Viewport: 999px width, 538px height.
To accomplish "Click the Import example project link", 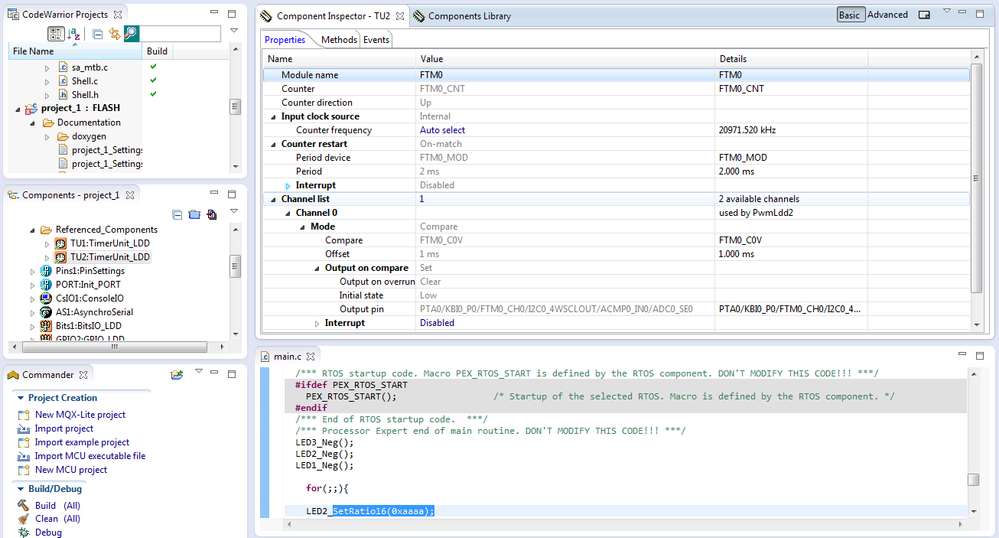I will click(x=82, y=442).
